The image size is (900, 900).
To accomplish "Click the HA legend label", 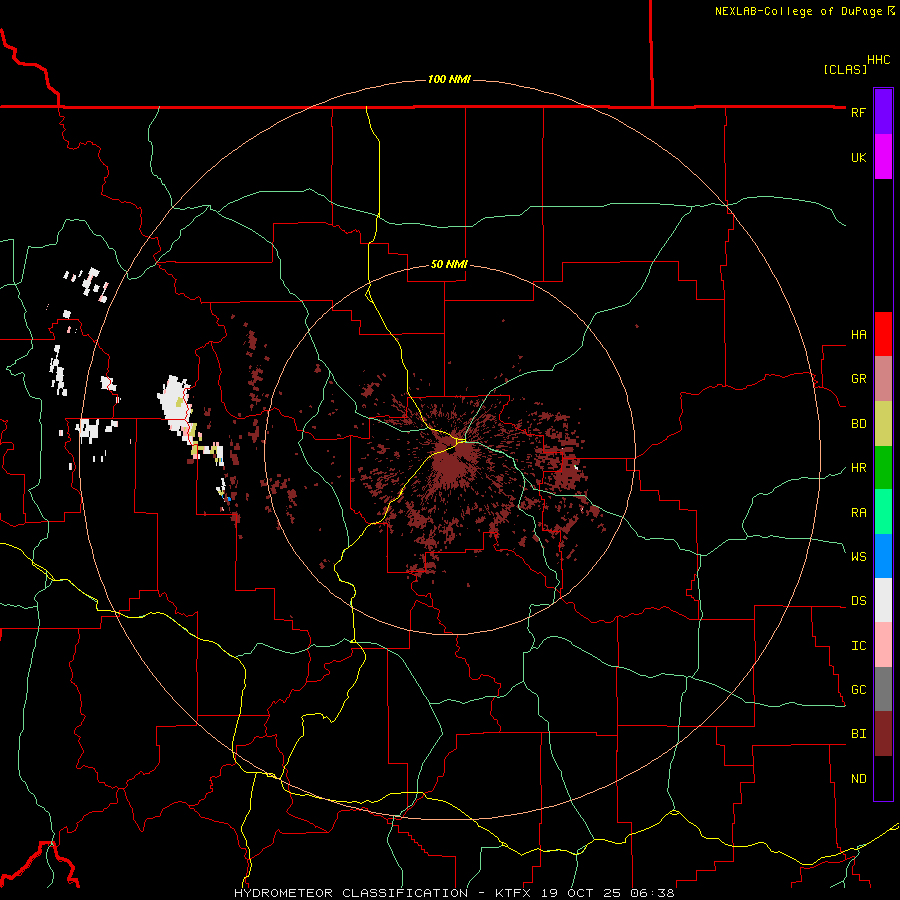I will coord(858,335).
